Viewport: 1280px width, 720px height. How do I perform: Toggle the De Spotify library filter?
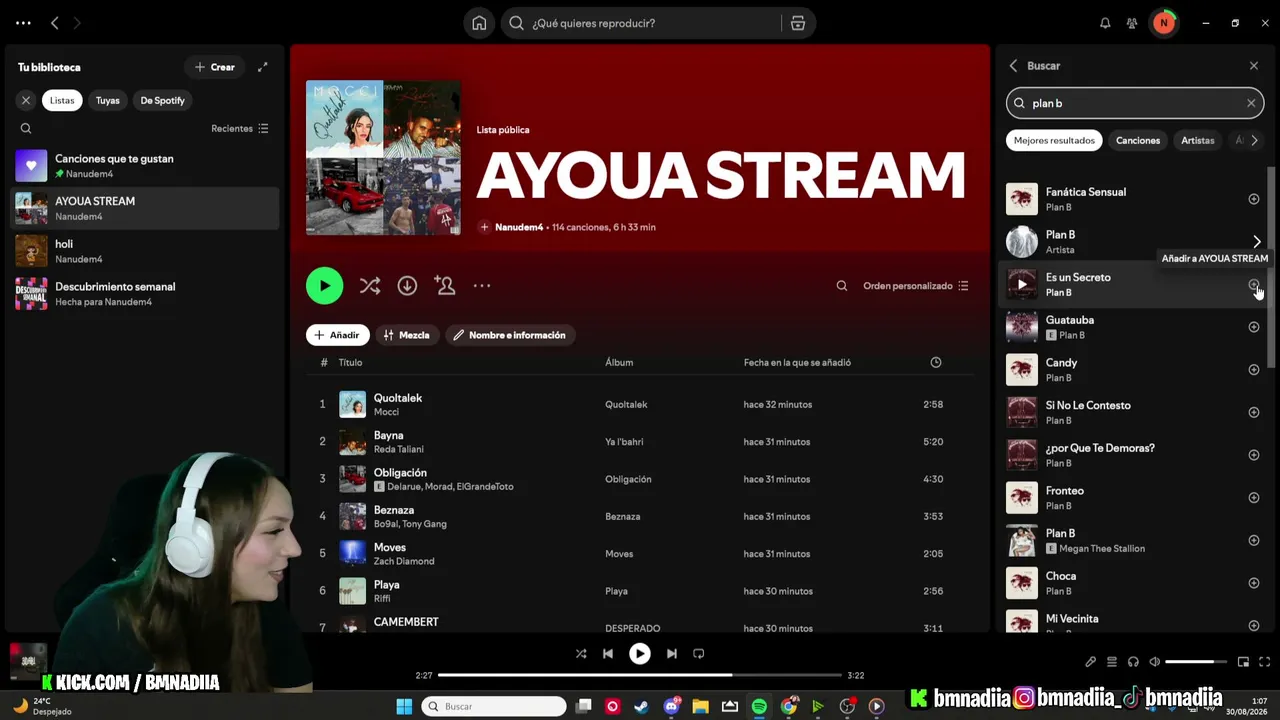coord(162,100)
